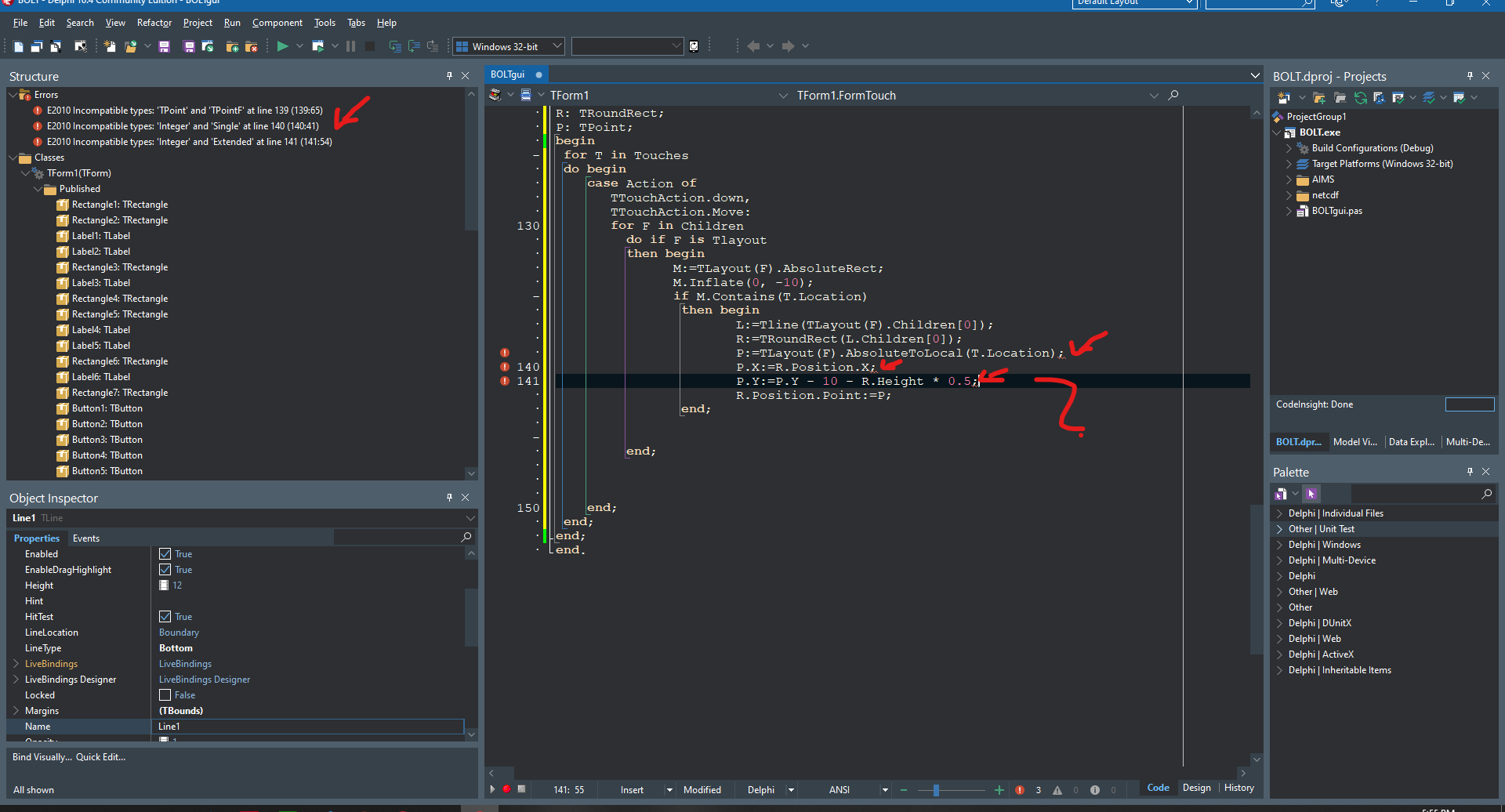Click the back navigation arrow icon
The height and width of the screenshot is (812, 1505).
coord(753,46)
